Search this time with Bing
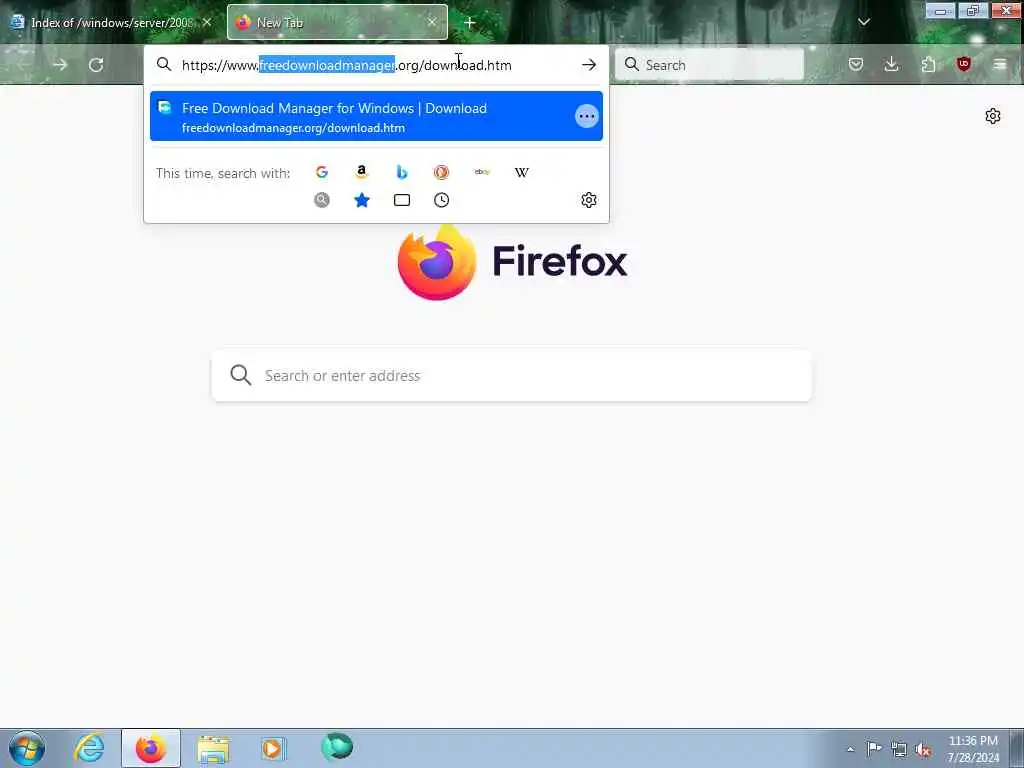This screenshot has width=1024, height=768. click(x=402, y=172)
